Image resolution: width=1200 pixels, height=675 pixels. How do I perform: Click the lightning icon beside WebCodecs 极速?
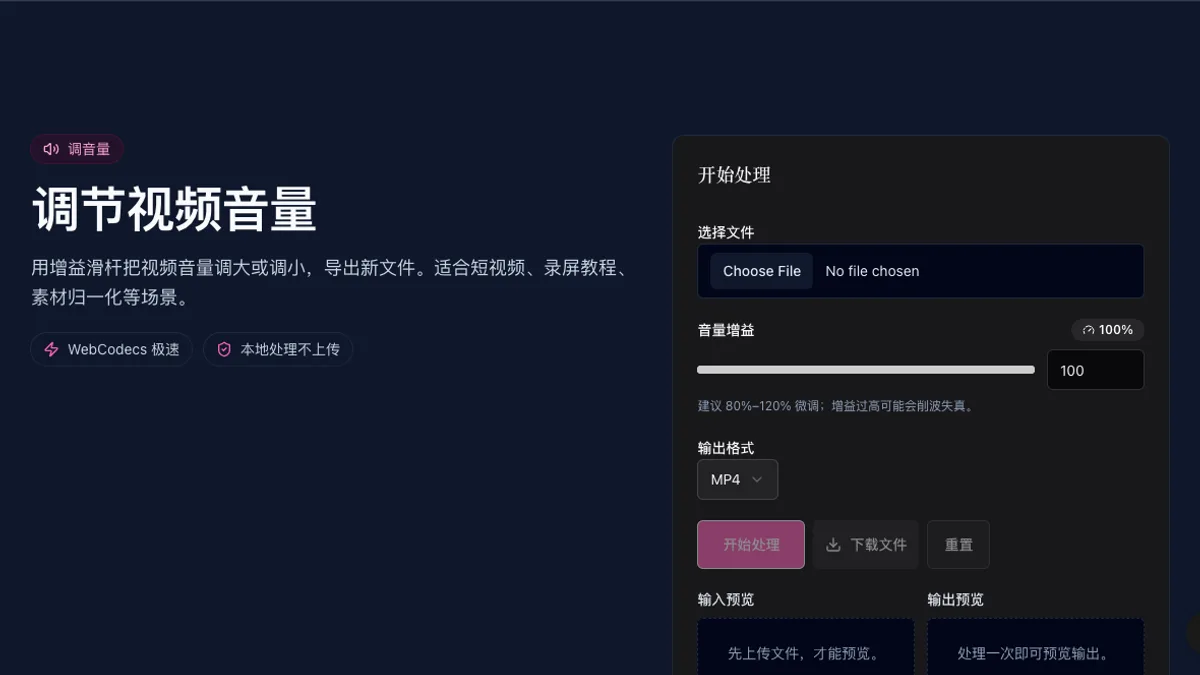[x=51, y=350]
